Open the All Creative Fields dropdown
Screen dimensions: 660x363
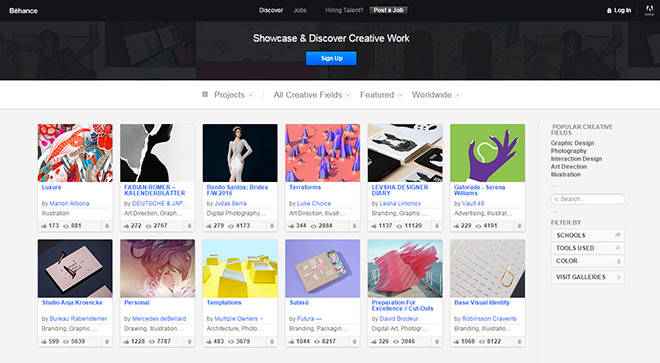point(312,95)
